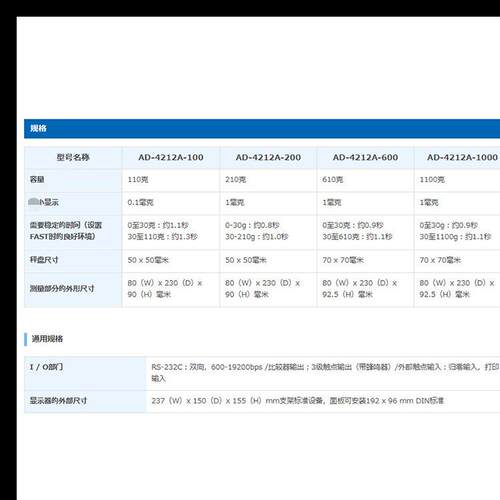Click the 1毫克 cell under AD-4212A-600
The image size is (500, 500).
click(x=365, y=202)
